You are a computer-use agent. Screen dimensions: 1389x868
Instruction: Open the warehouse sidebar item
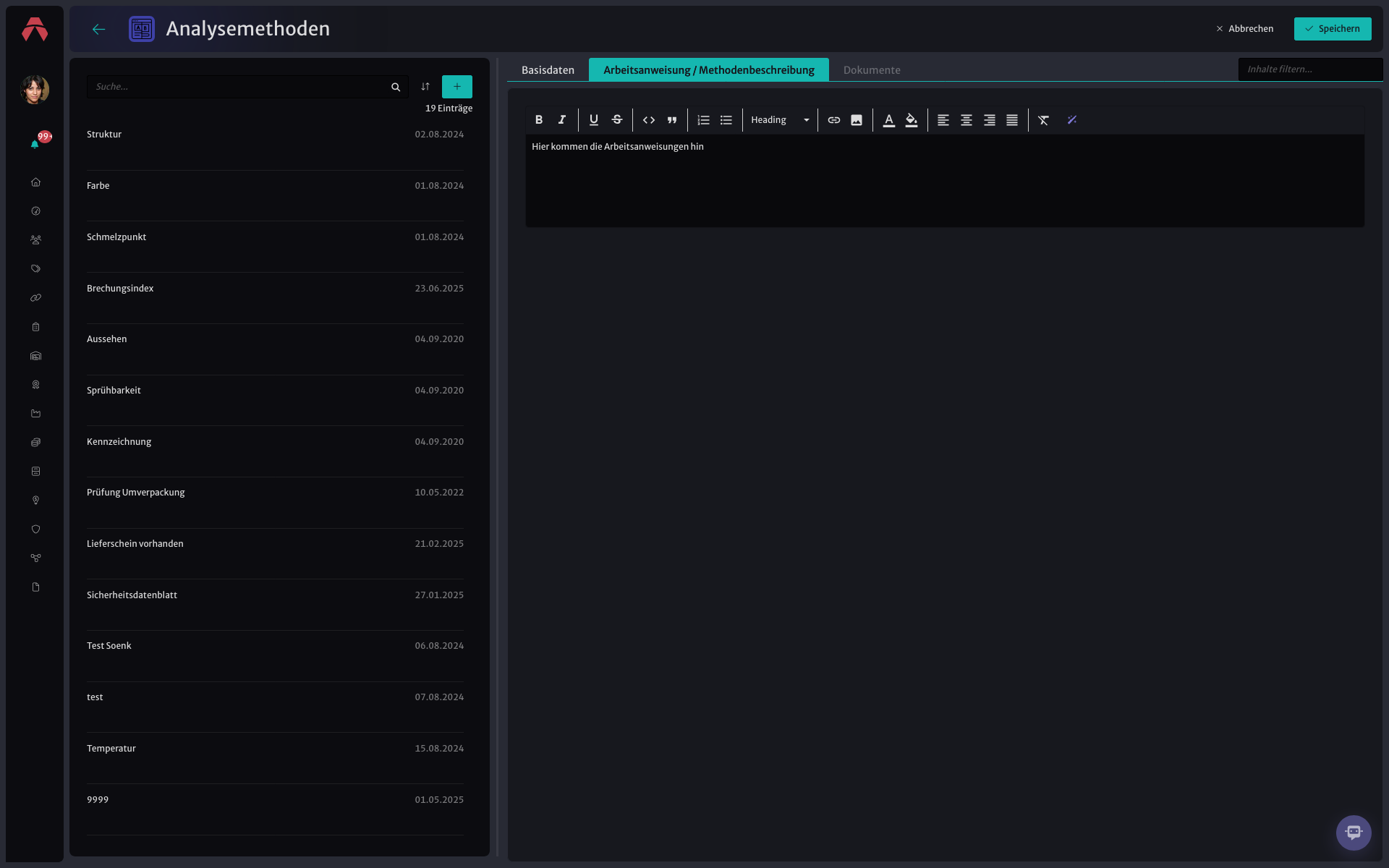coord(35,356)
